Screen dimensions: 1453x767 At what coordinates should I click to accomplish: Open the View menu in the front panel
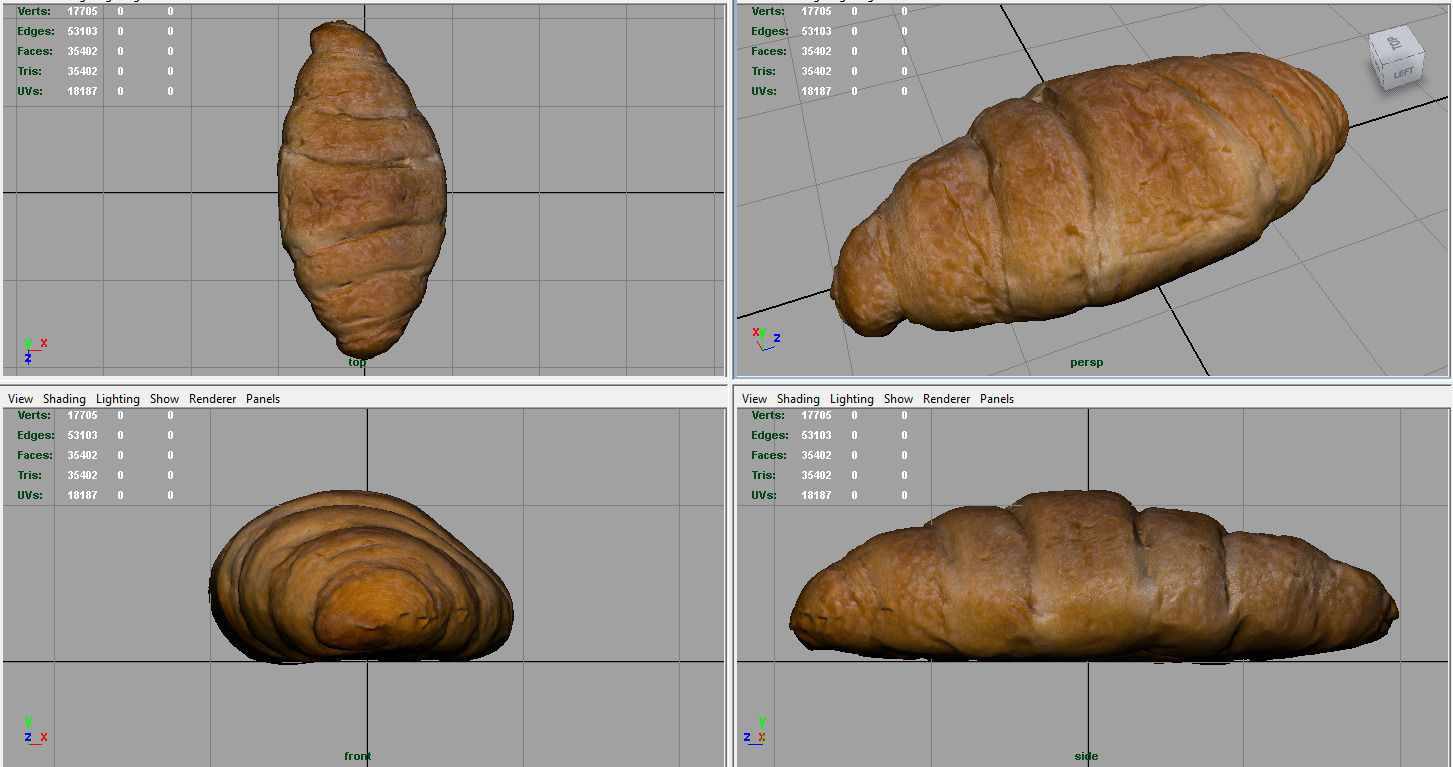click(20, 399)
